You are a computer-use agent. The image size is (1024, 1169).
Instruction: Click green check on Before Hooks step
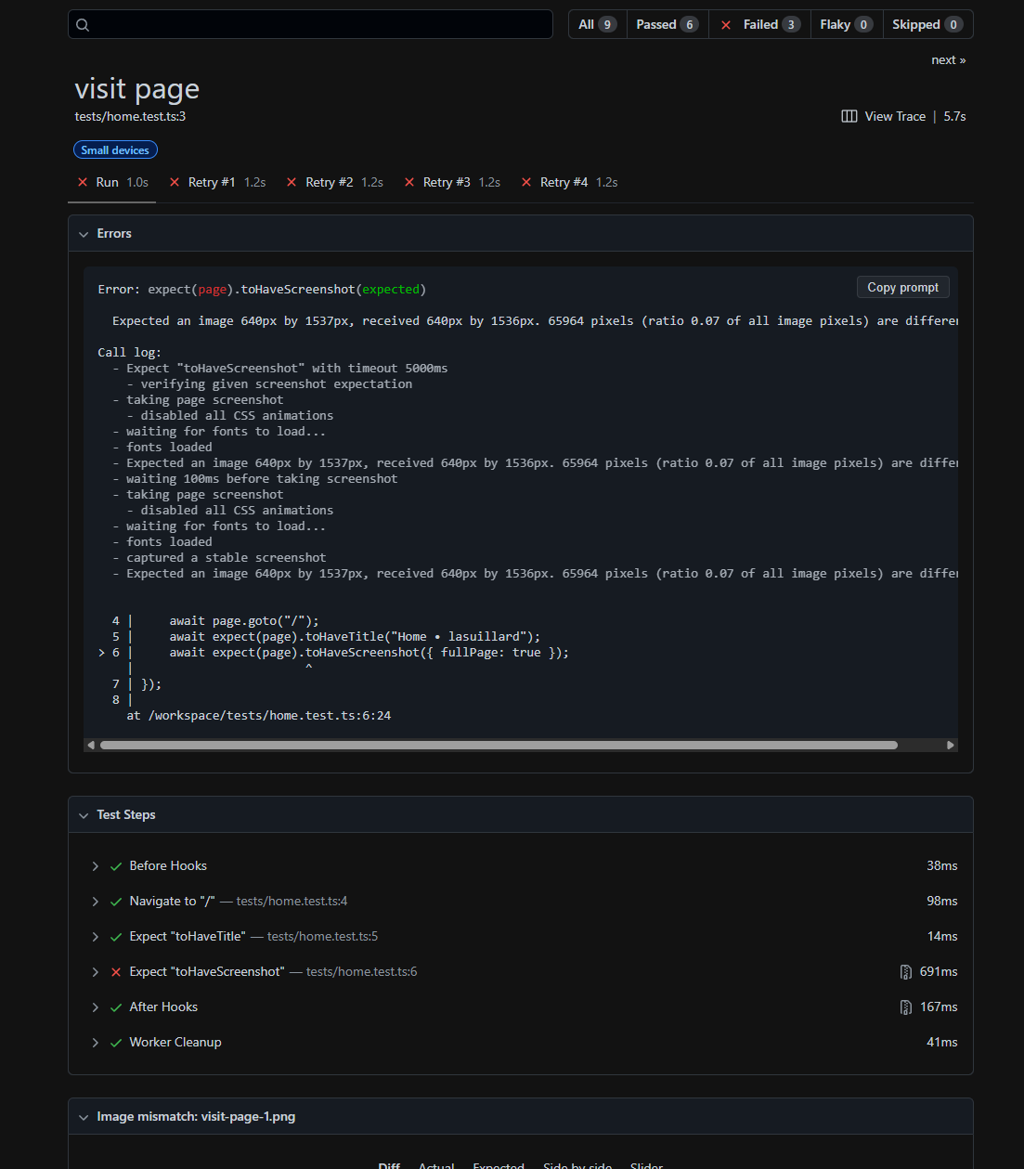[x=116, y=866]
